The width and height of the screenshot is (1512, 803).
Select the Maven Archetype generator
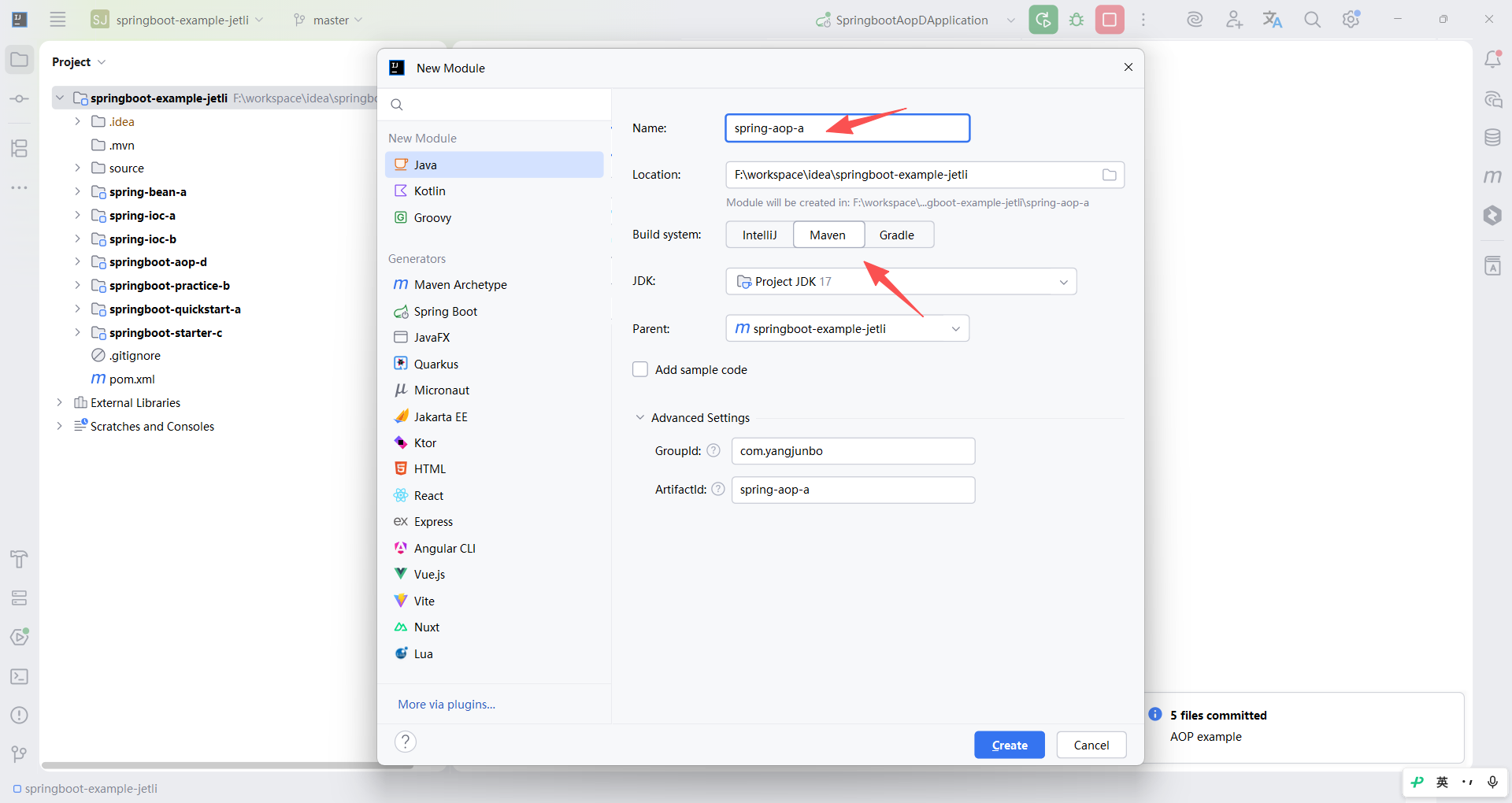[495, 285]
